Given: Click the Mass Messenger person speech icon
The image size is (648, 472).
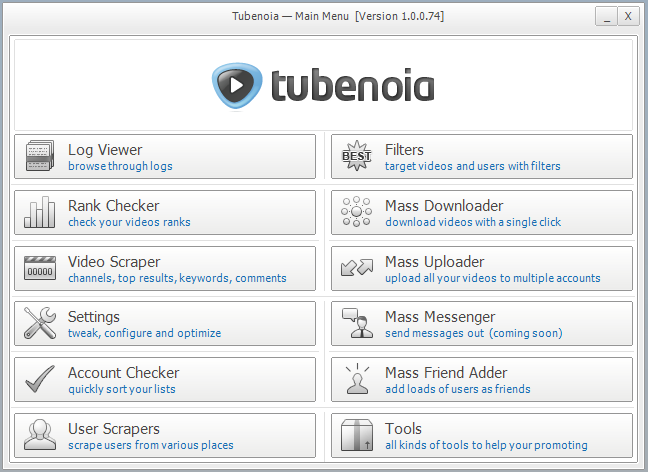Looking at the screenshot, I should (357, 323).
